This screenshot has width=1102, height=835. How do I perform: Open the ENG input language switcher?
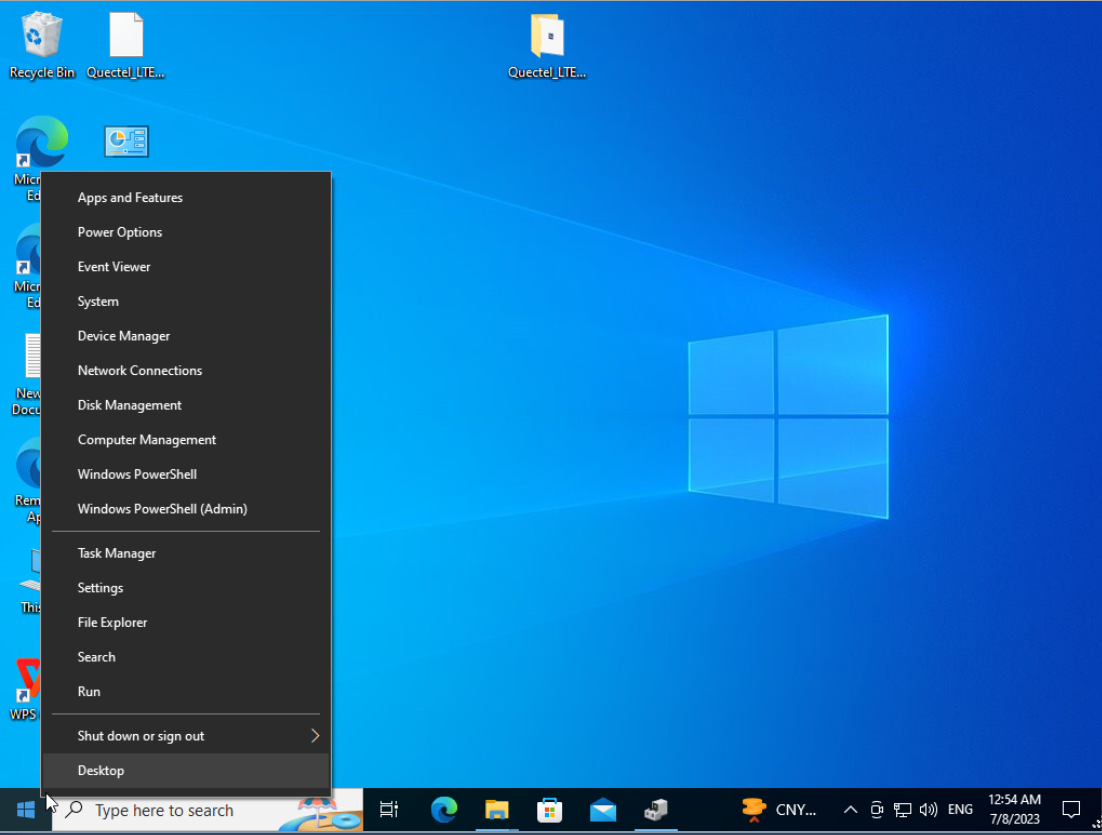coord(959,810)
